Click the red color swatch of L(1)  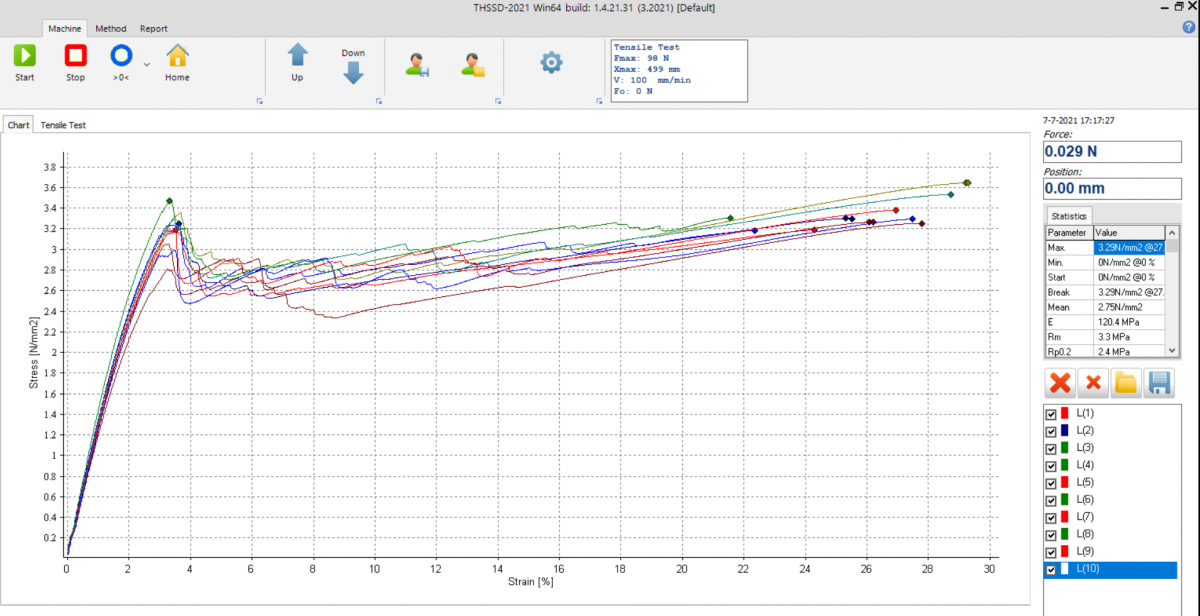[1065, 414]
